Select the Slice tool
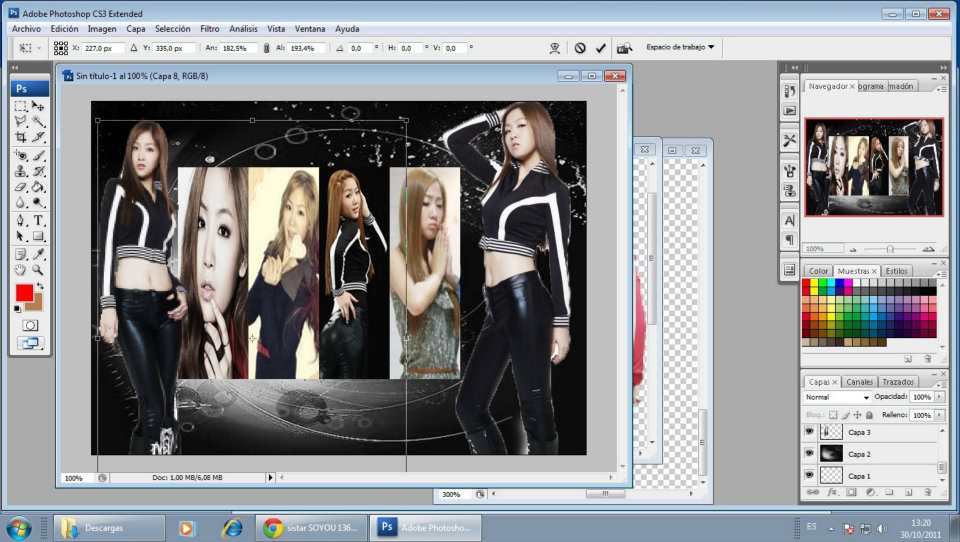 click(38, 137)
